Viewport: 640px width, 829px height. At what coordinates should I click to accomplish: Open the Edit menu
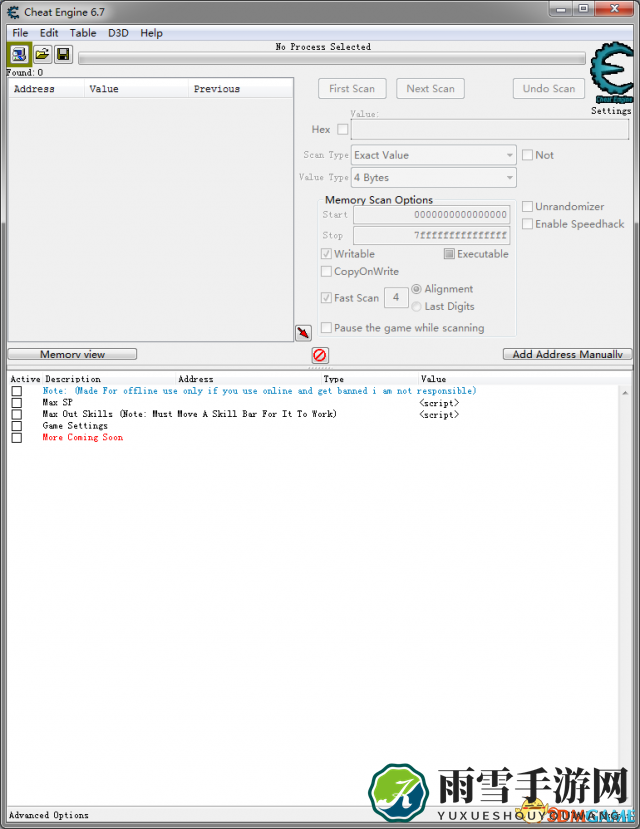click(x=49, y=33)
